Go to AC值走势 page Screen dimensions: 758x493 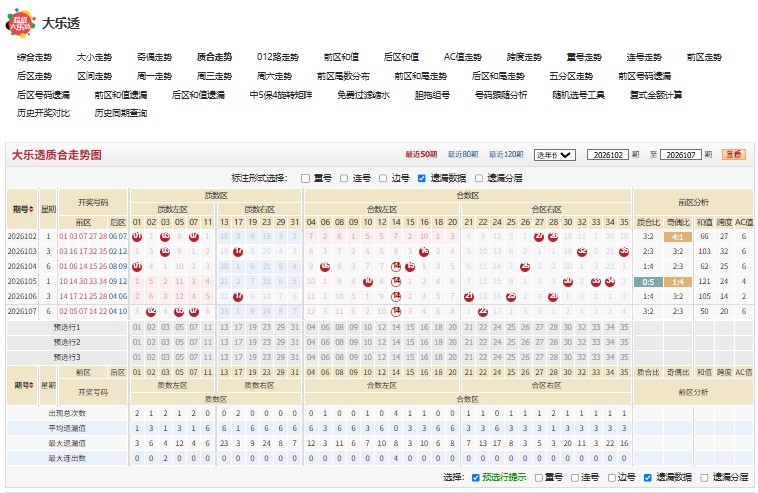tap(463, 57)
